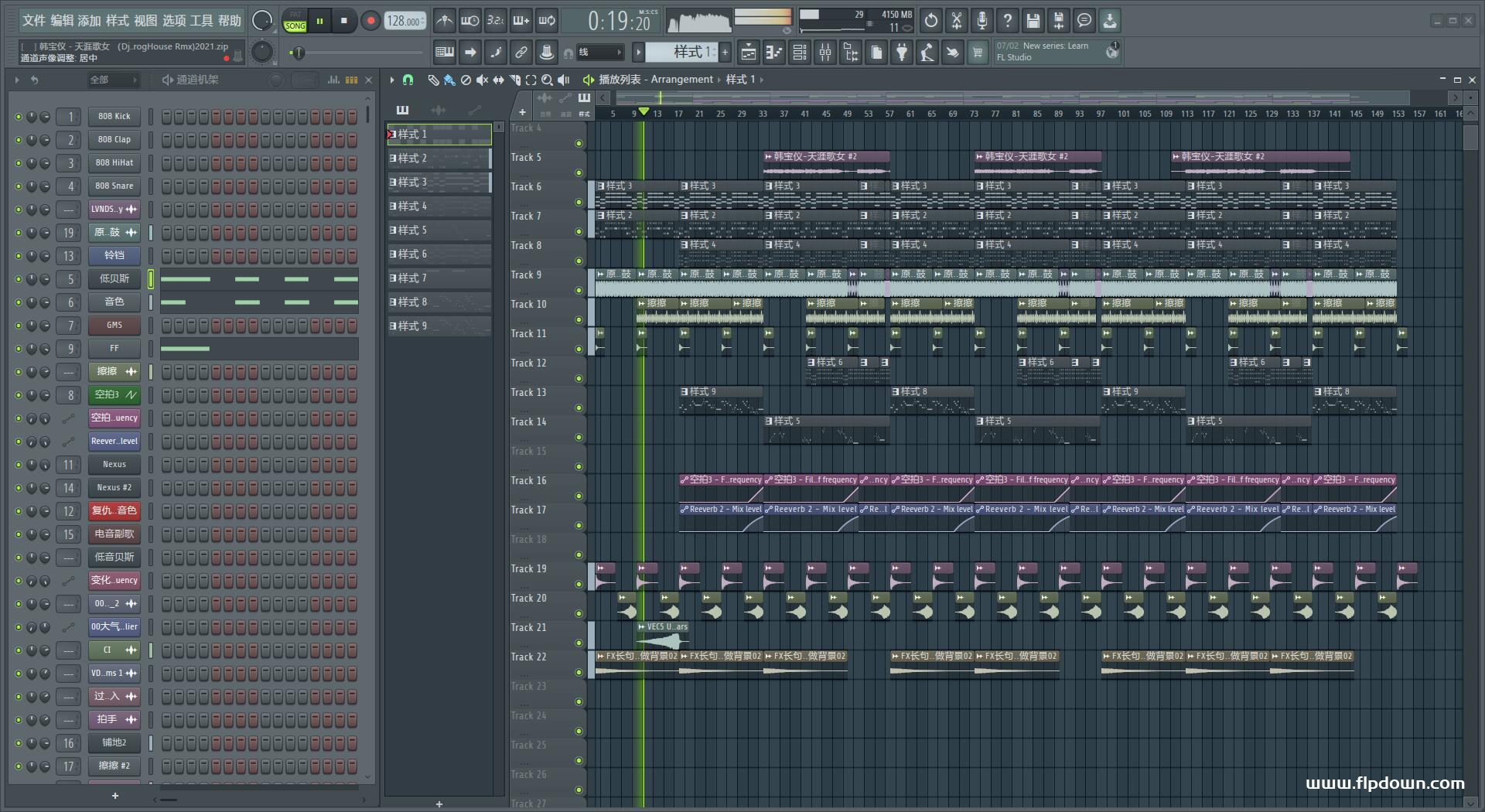
Task: Click the 电音副歌 channel button
Action: coord(114,534)
